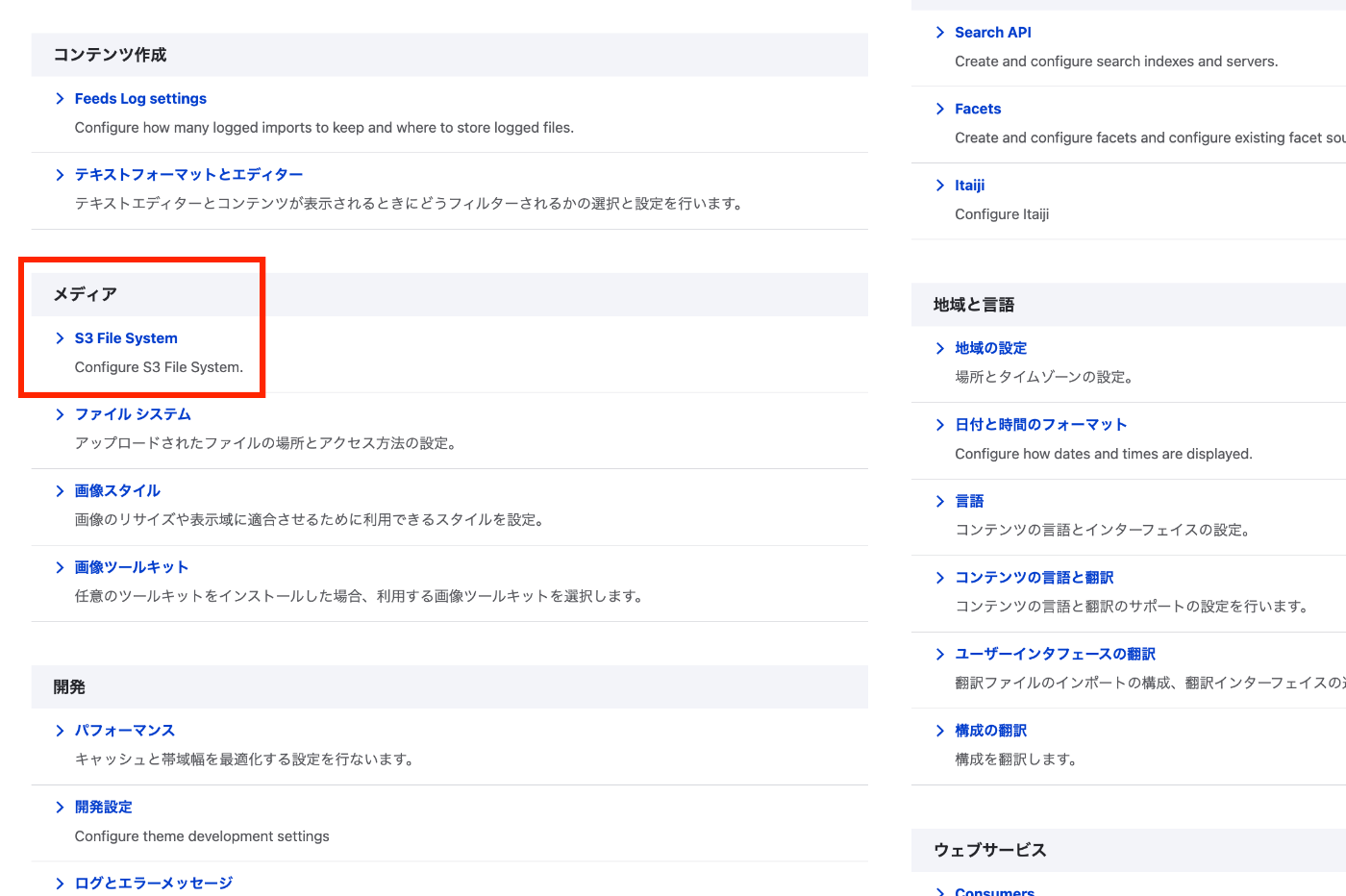Click chevron beside コンテンツの言語と翻訳
Viewport: 1346px width, 896px height.
(940, 577)
